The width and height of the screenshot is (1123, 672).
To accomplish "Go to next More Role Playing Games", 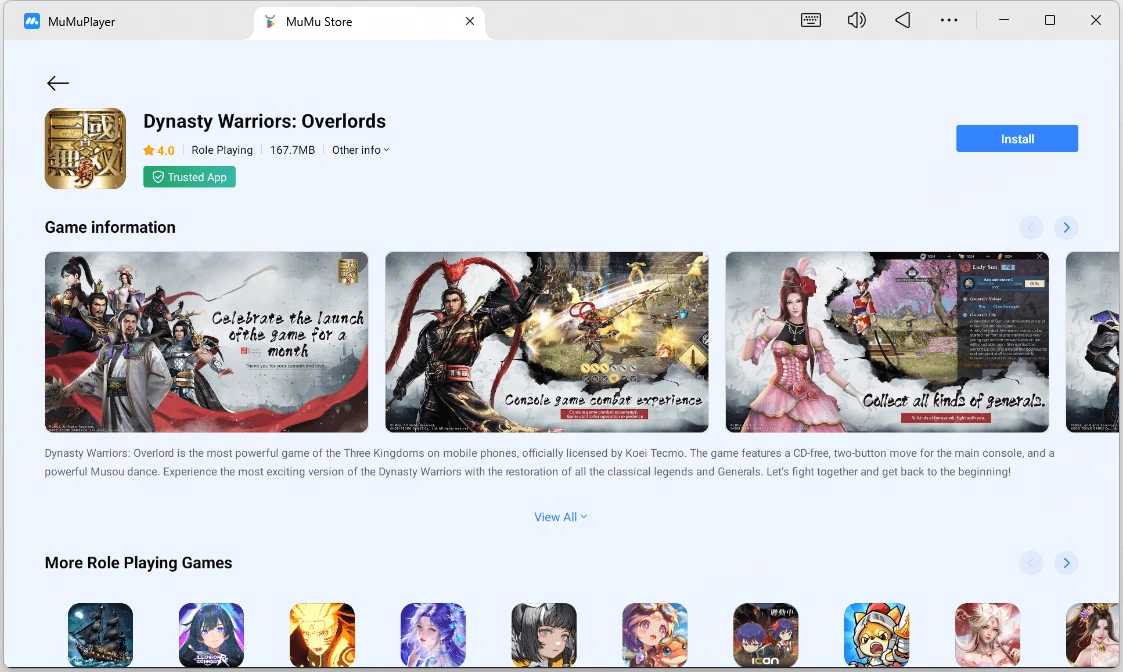I will point(1066,563).
